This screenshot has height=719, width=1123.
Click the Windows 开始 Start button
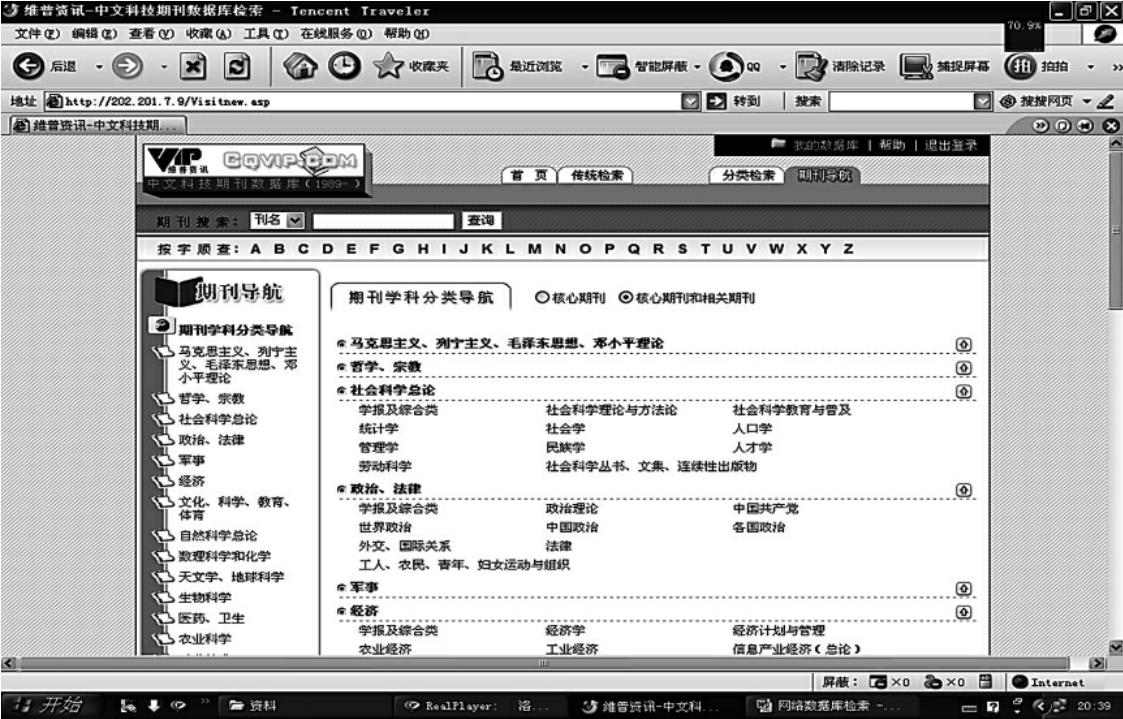point(47,705)
